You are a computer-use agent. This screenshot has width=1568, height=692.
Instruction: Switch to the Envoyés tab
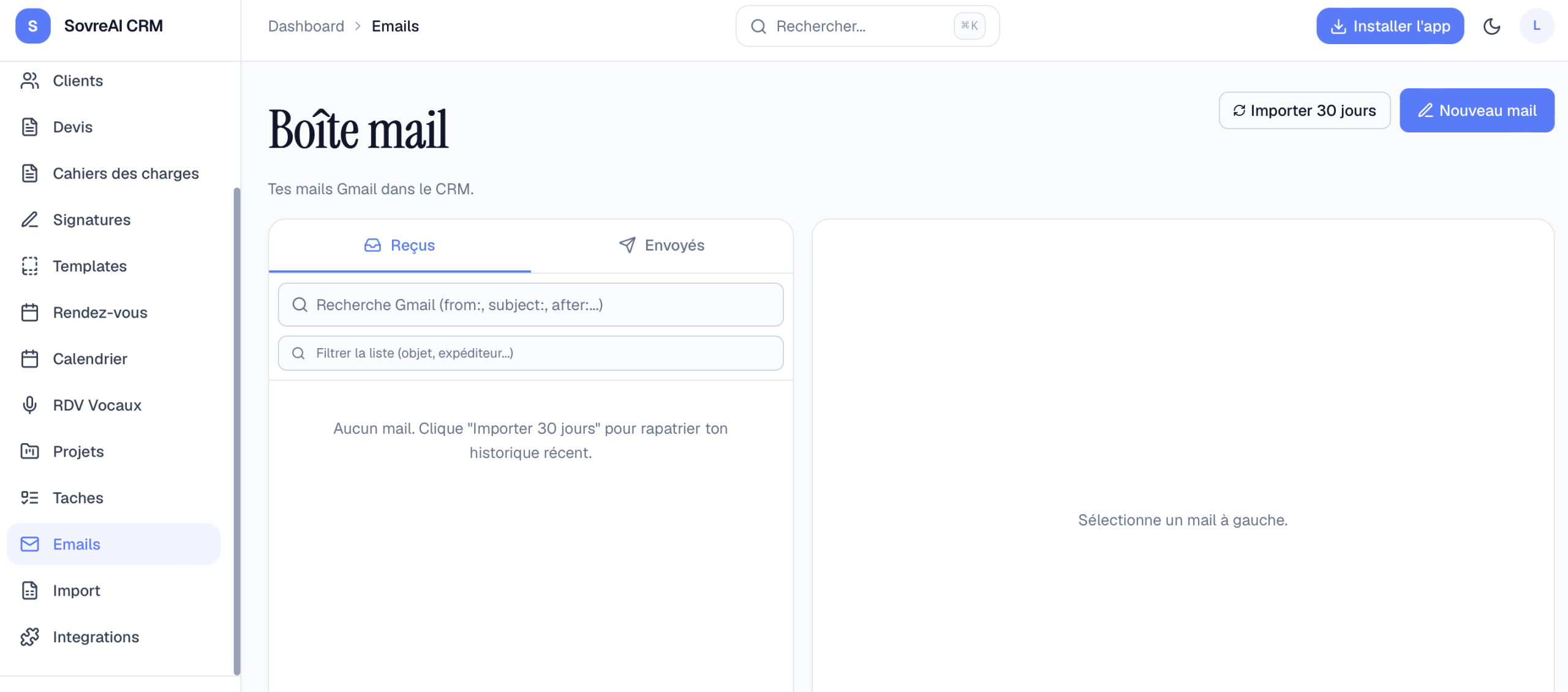(661, 246)
